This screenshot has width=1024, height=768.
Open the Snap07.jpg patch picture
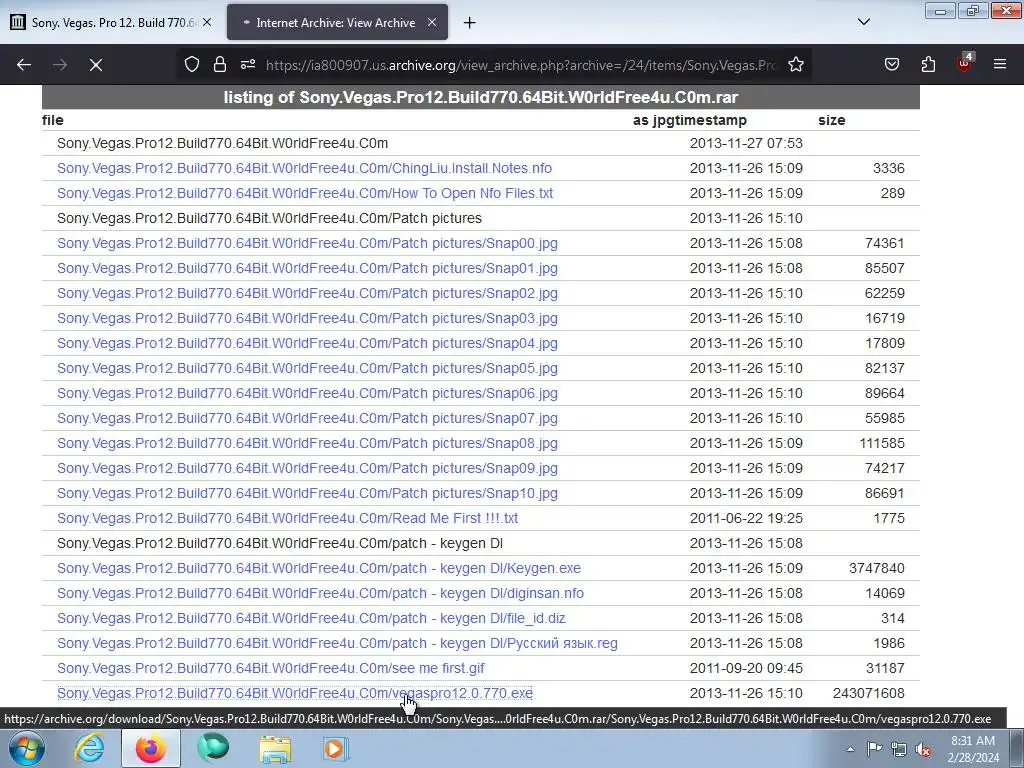tap(307, 419)
